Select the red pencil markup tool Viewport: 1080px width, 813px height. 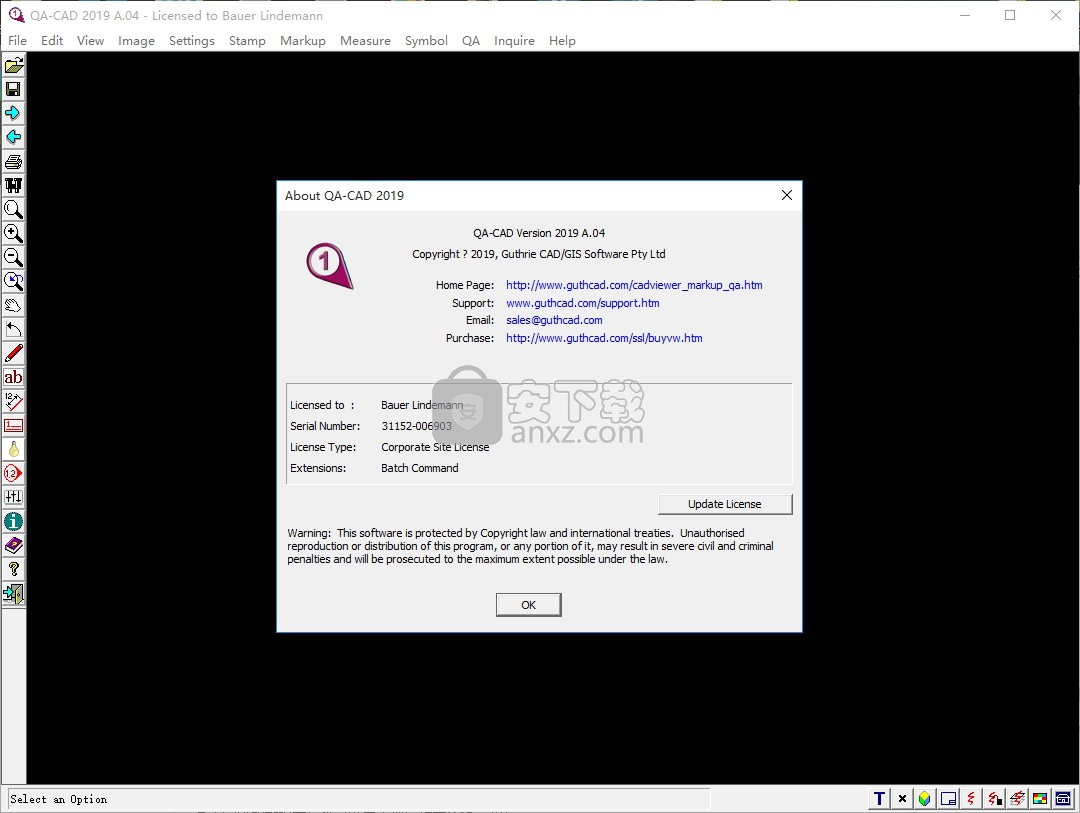pos(14,353)
